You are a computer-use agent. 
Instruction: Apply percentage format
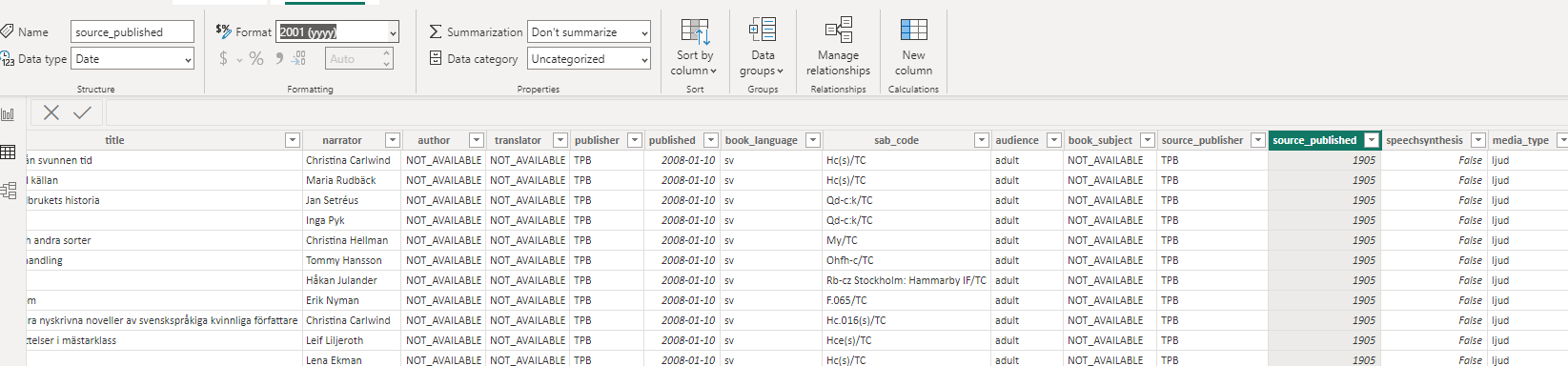[x=256, y=59]
